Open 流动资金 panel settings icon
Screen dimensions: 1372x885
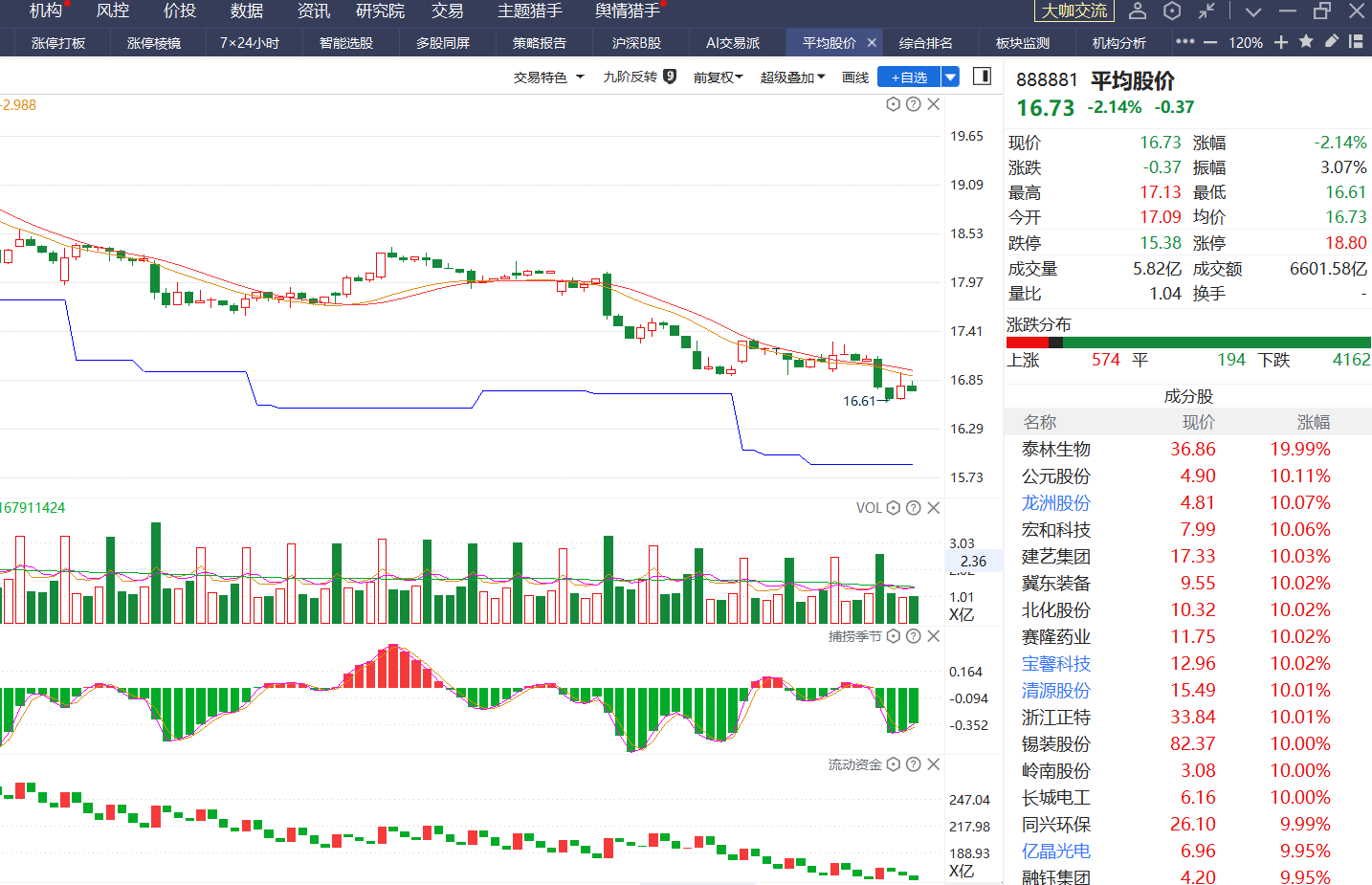[894, 764]
